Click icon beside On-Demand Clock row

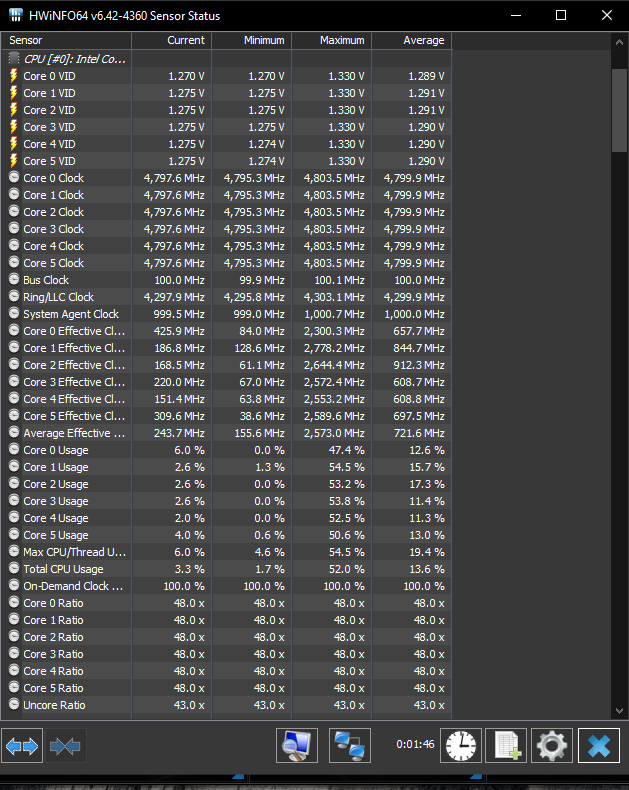click(x=14, y=585)
